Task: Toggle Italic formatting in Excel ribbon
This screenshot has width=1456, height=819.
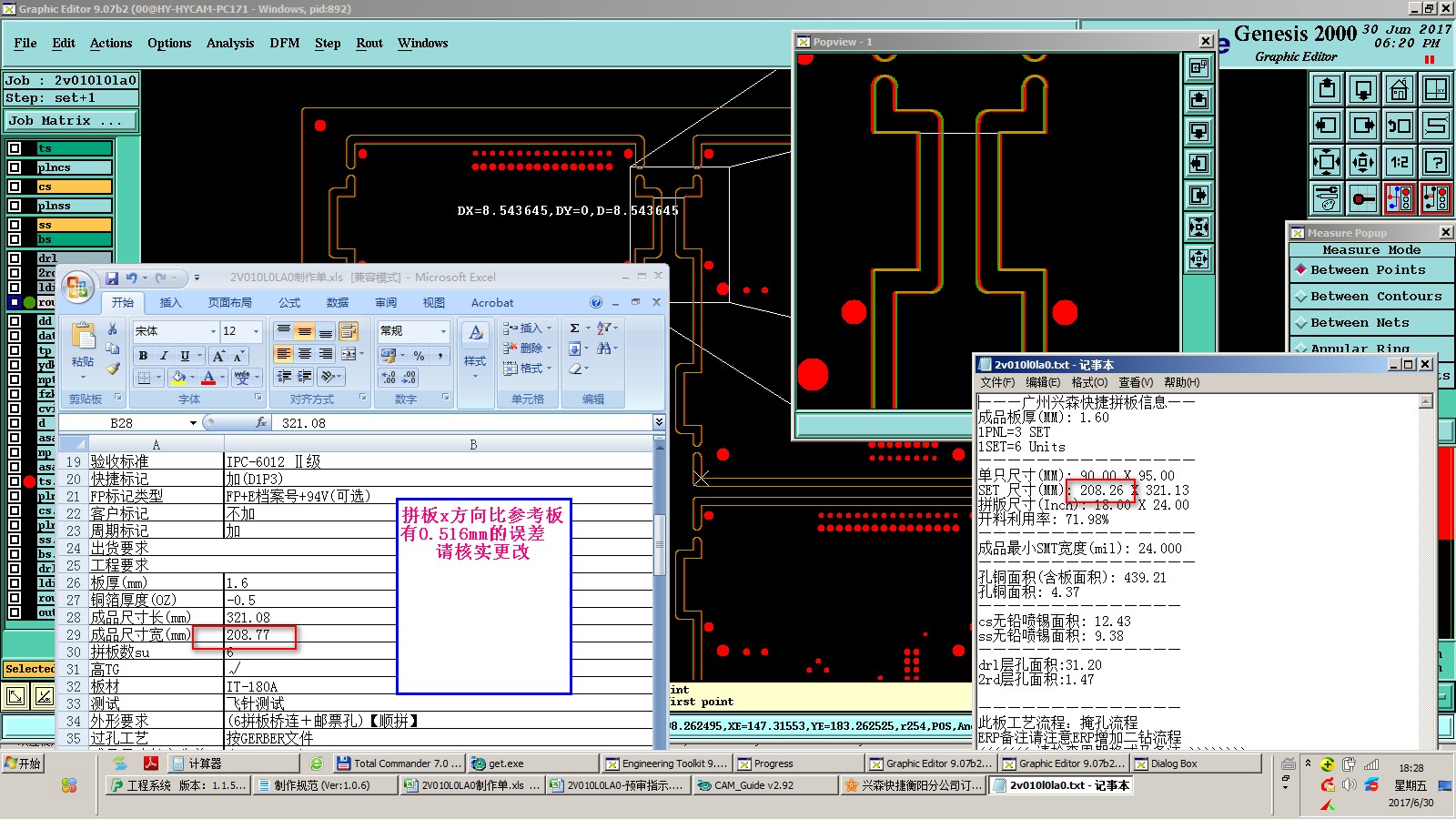Action: pyautogui.click(x=164, y=356)
